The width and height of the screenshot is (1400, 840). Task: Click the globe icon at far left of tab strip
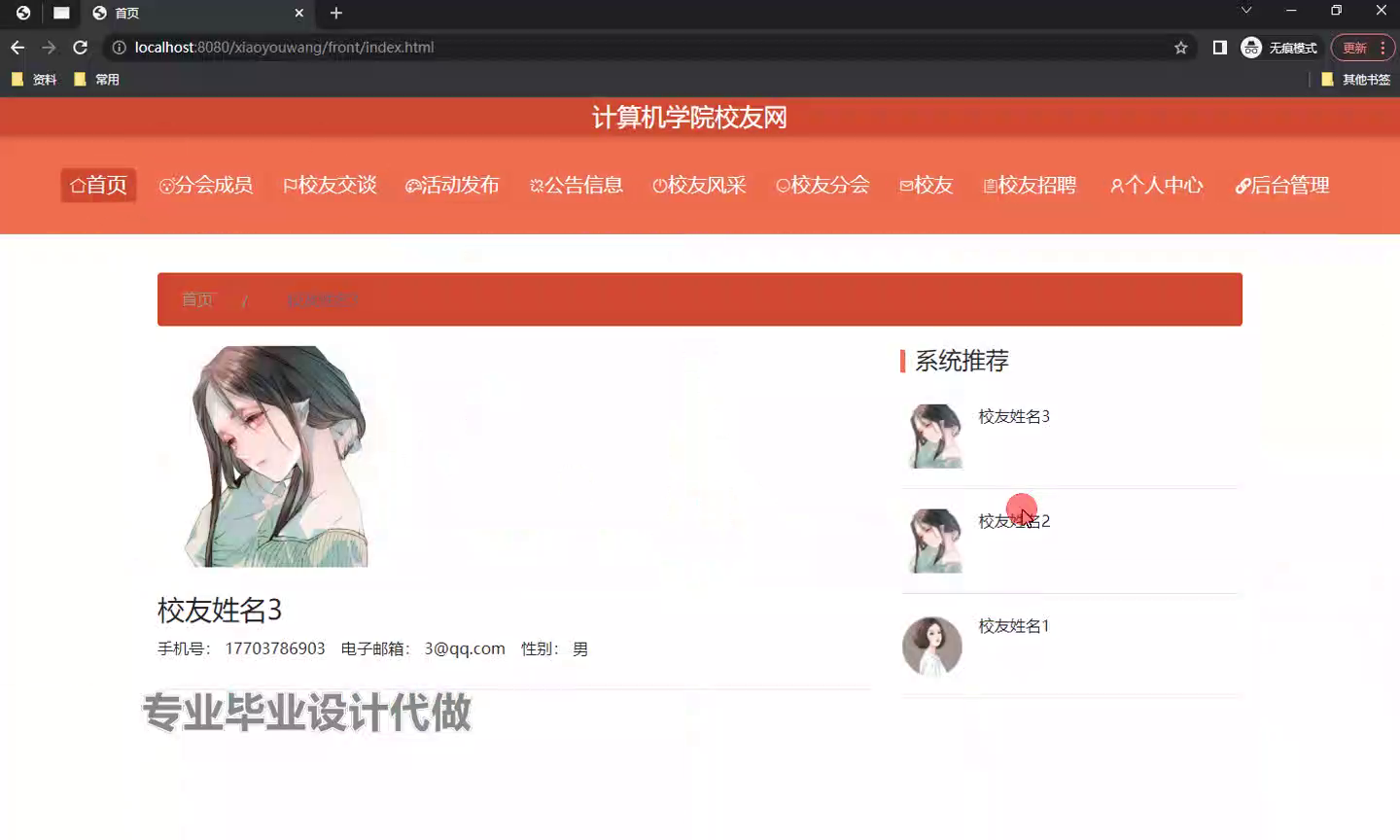[23, 13]
